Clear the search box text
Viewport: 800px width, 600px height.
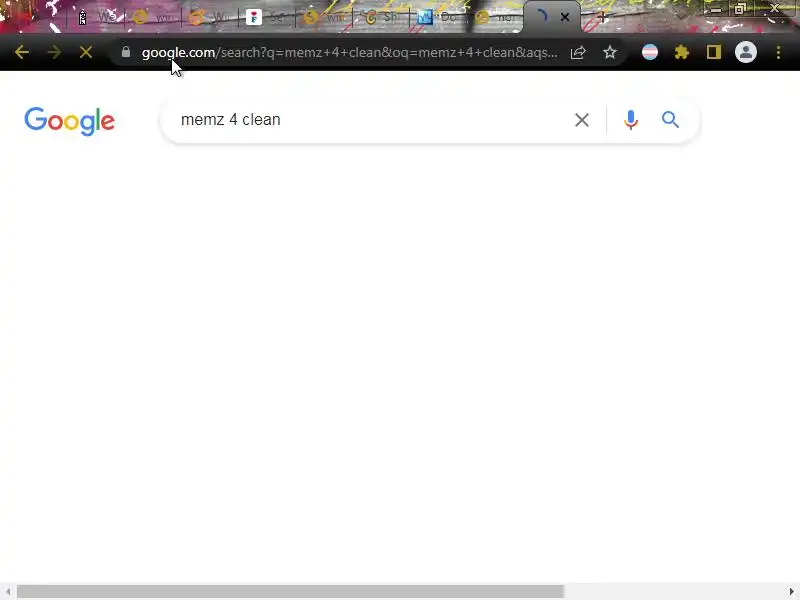[x=582, y=120]
